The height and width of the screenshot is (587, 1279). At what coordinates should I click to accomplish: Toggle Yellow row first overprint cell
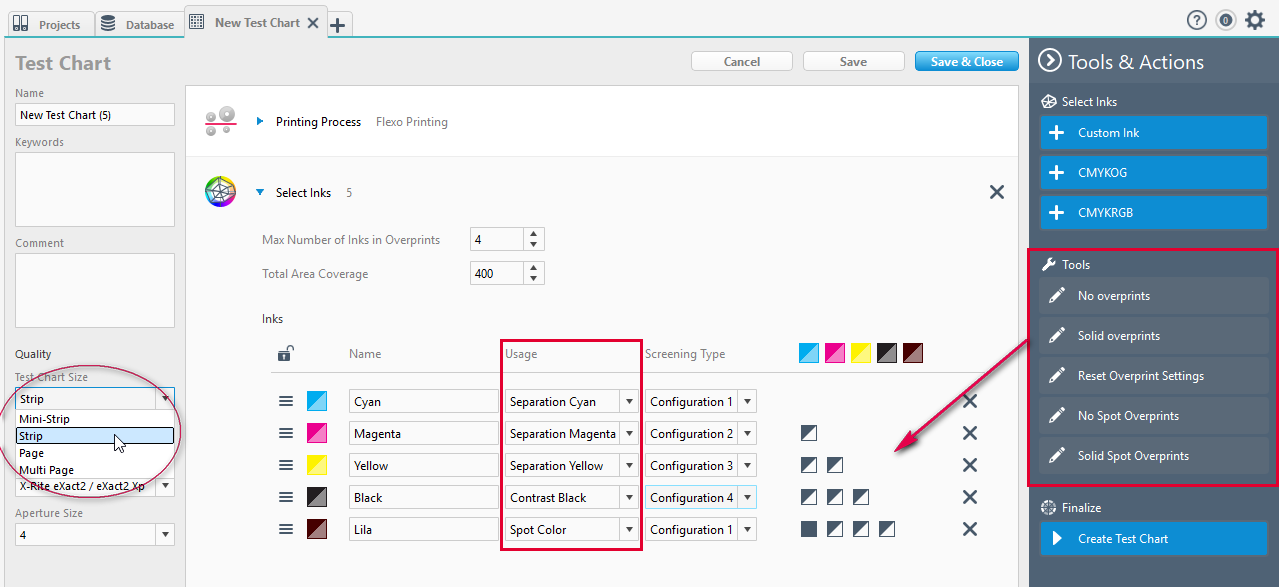(809, 465)
